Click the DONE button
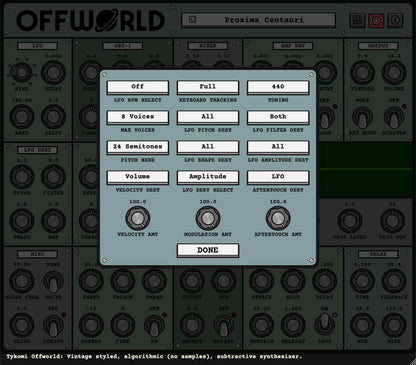 click(x=208, y=250)
